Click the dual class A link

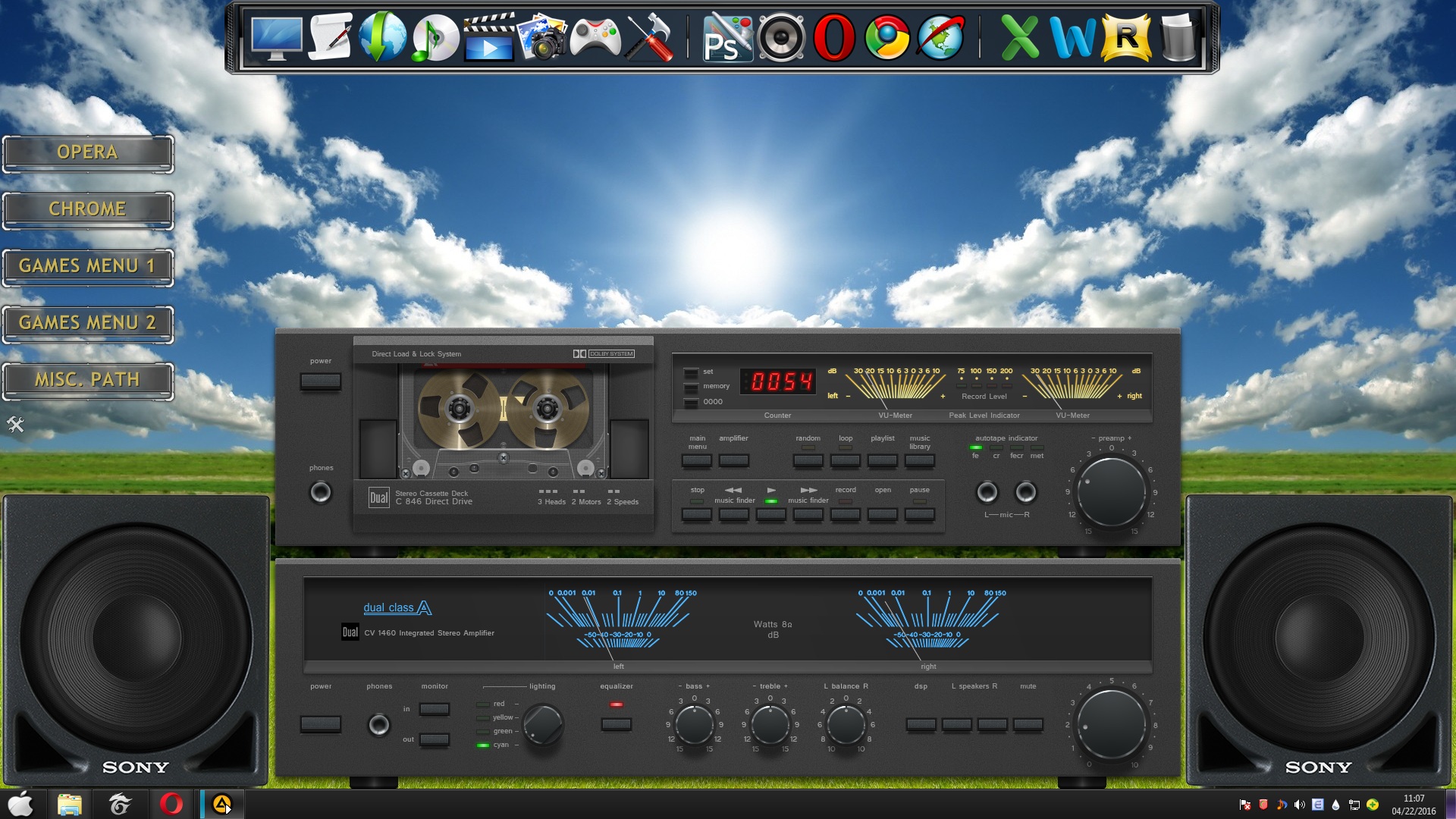coord(397,607)
